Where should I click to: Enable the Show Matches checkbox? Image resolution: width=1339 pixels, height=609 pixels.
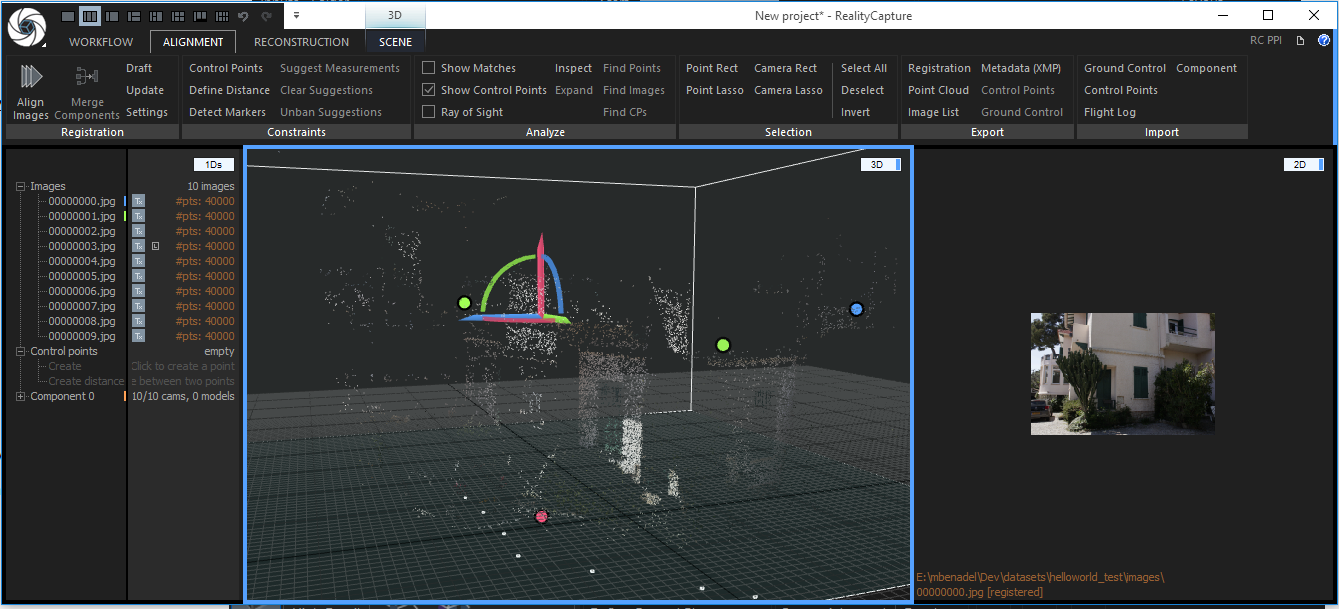[429, 68]
